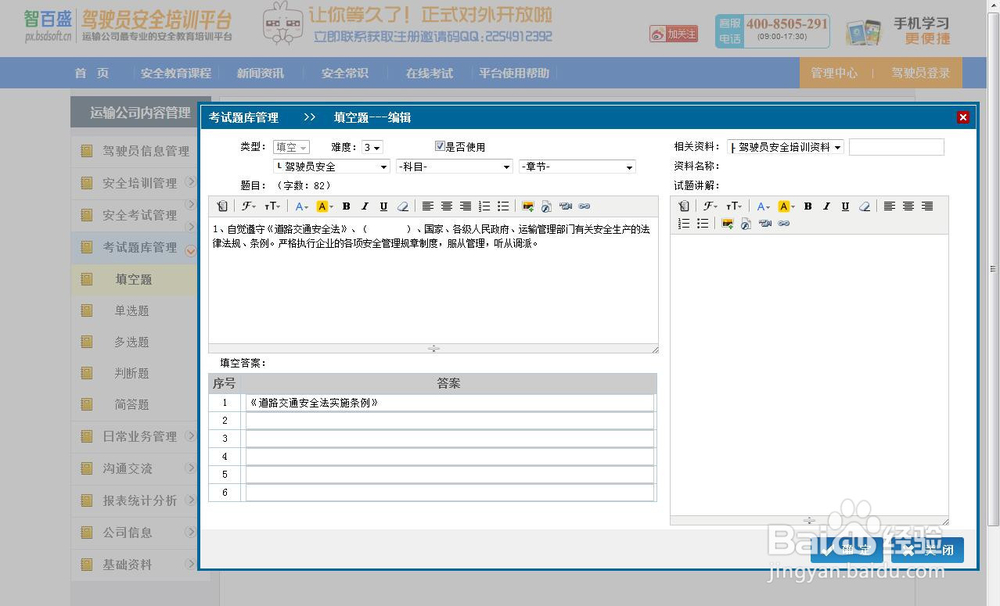1000x606 pixels.
Task: Insert image in question editor
Action: pyautogui.click(x=528, y=206)
